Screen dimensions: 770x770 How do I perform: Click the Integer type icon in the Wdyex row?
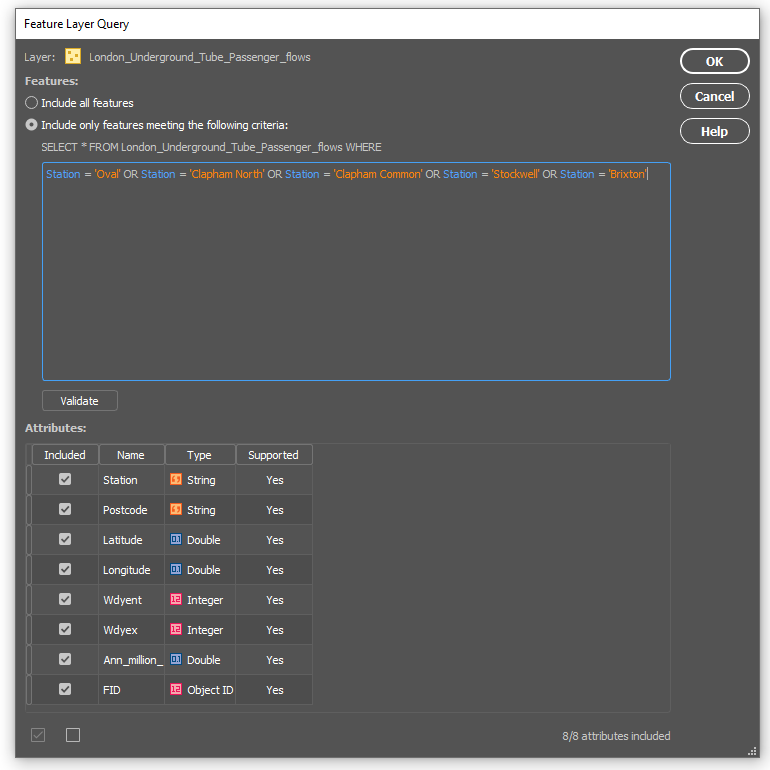click(176, 629)
